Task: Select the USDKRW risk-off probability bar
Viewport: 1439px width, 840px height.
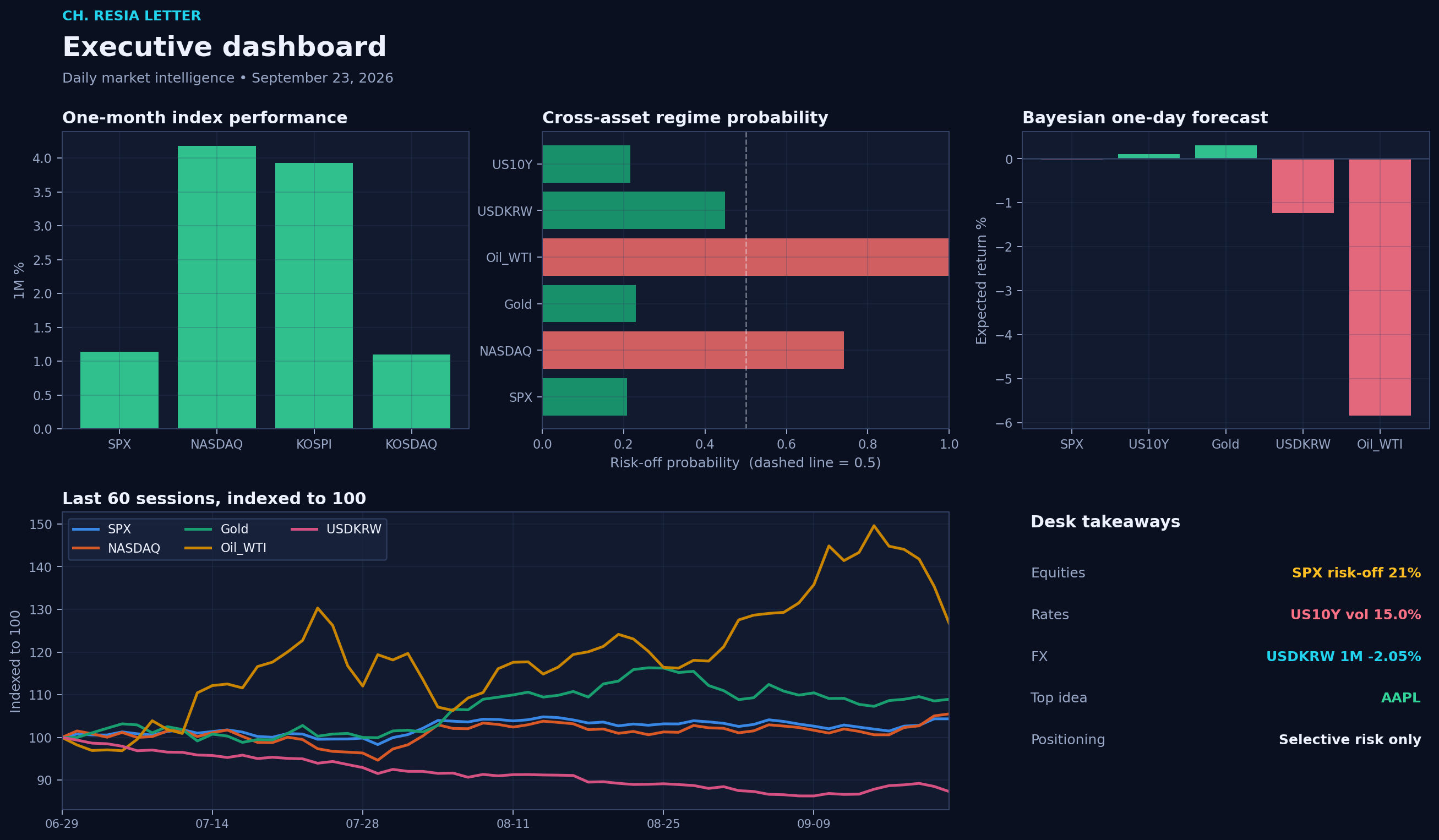Action: (633, 210)
